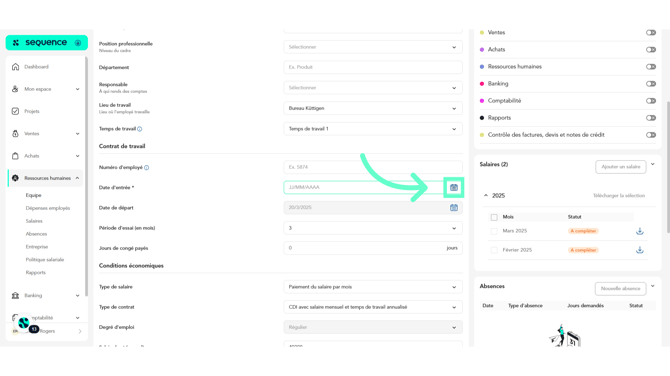This screenshot has width=670, height=376.
Task: Open the Entreprise submenu item
Action: (x=37, y=247)
